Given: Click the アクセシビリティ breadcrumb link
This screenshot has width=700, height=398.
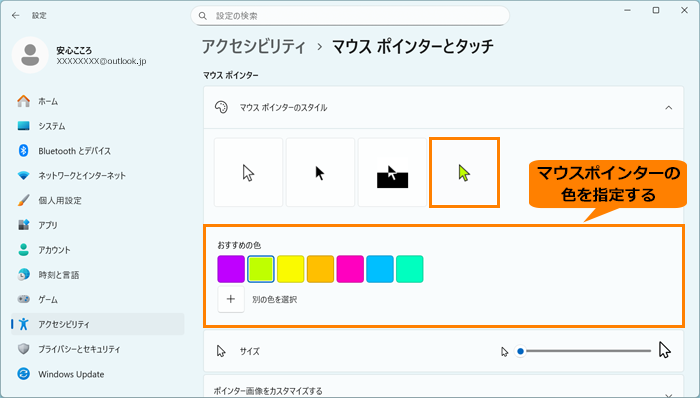Looking at the screenshot, I should (x=254, y=46).
